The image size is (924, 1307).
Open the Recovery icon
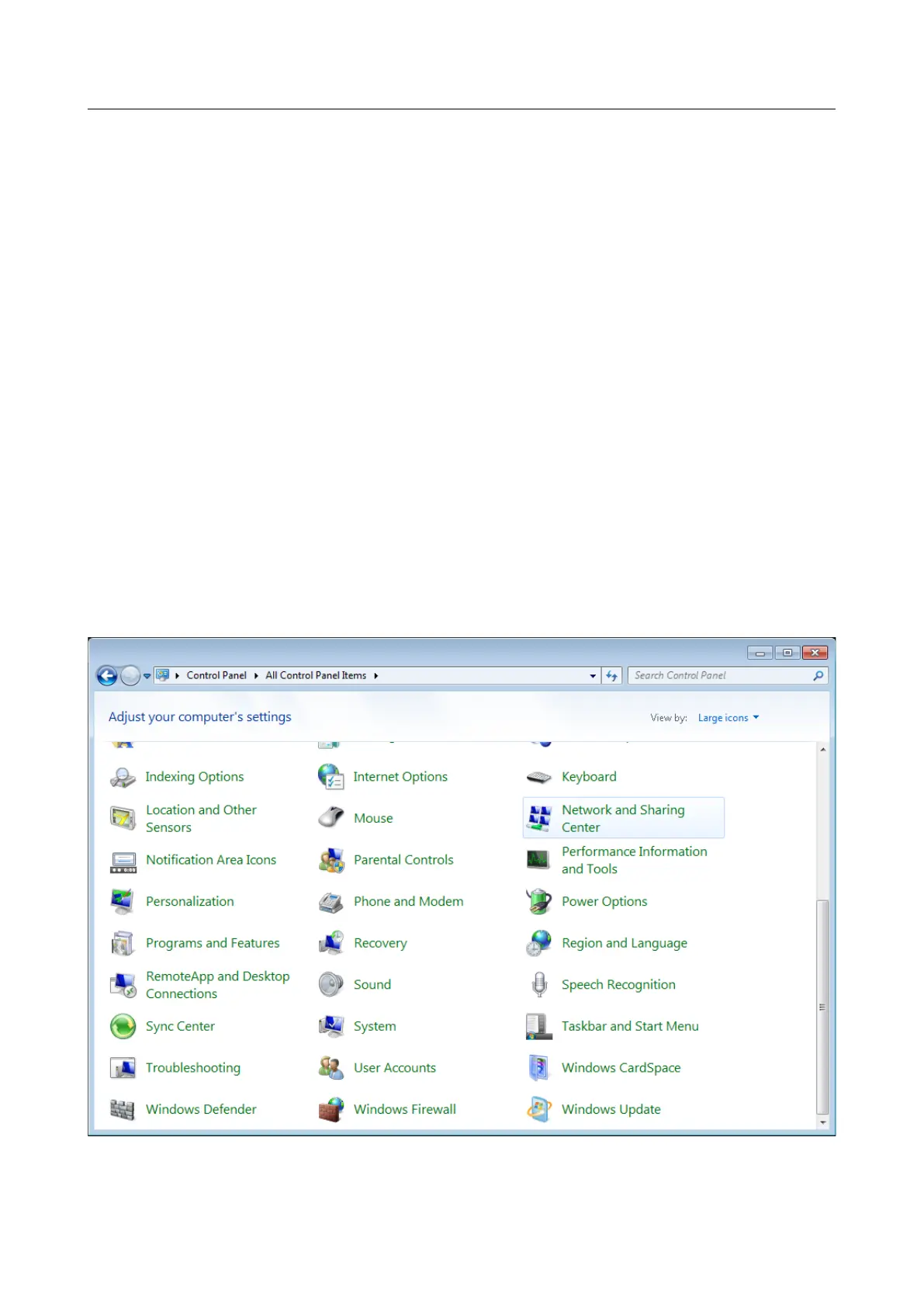coord(331,943)
